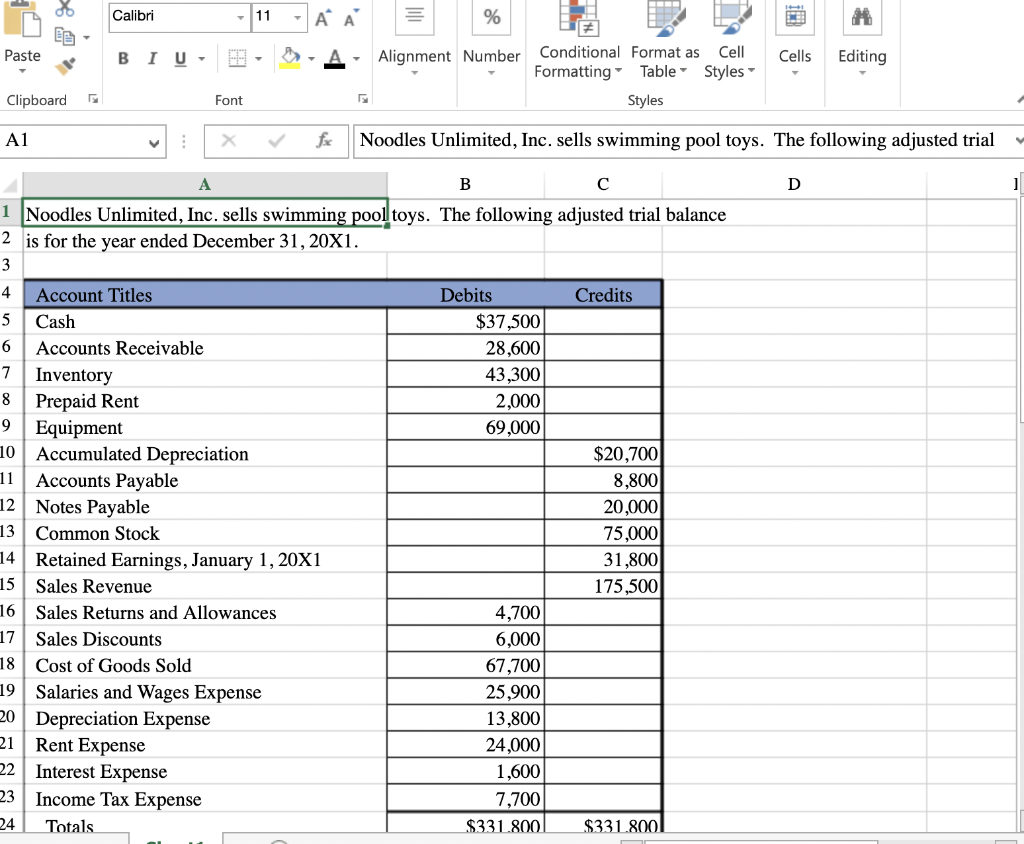Click the Account Titles header cell
Viewport: 1024px width, 844px height.
tap(205, 295)
